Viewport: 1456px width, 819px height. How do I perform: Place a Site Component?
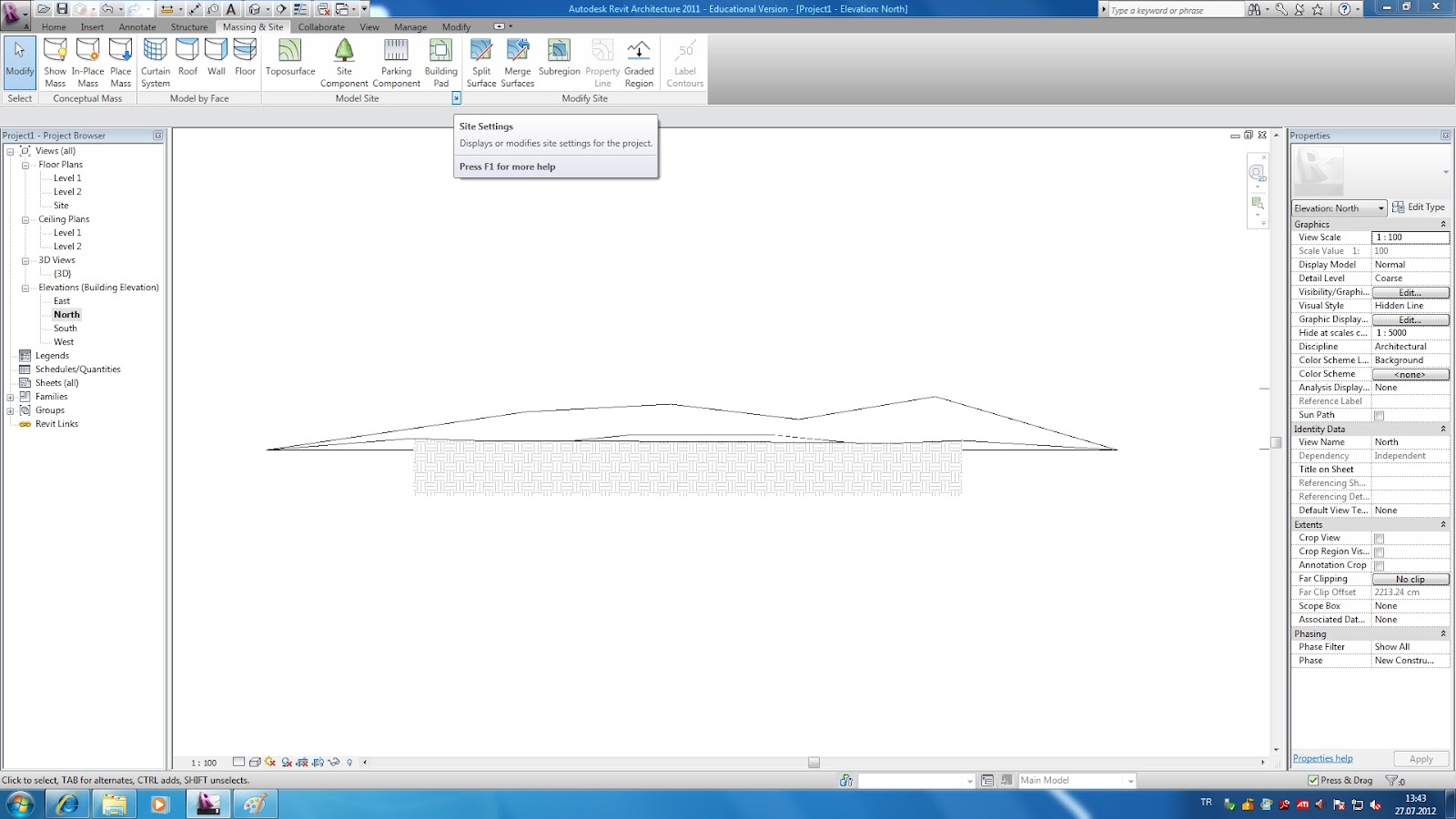(344, 63)
